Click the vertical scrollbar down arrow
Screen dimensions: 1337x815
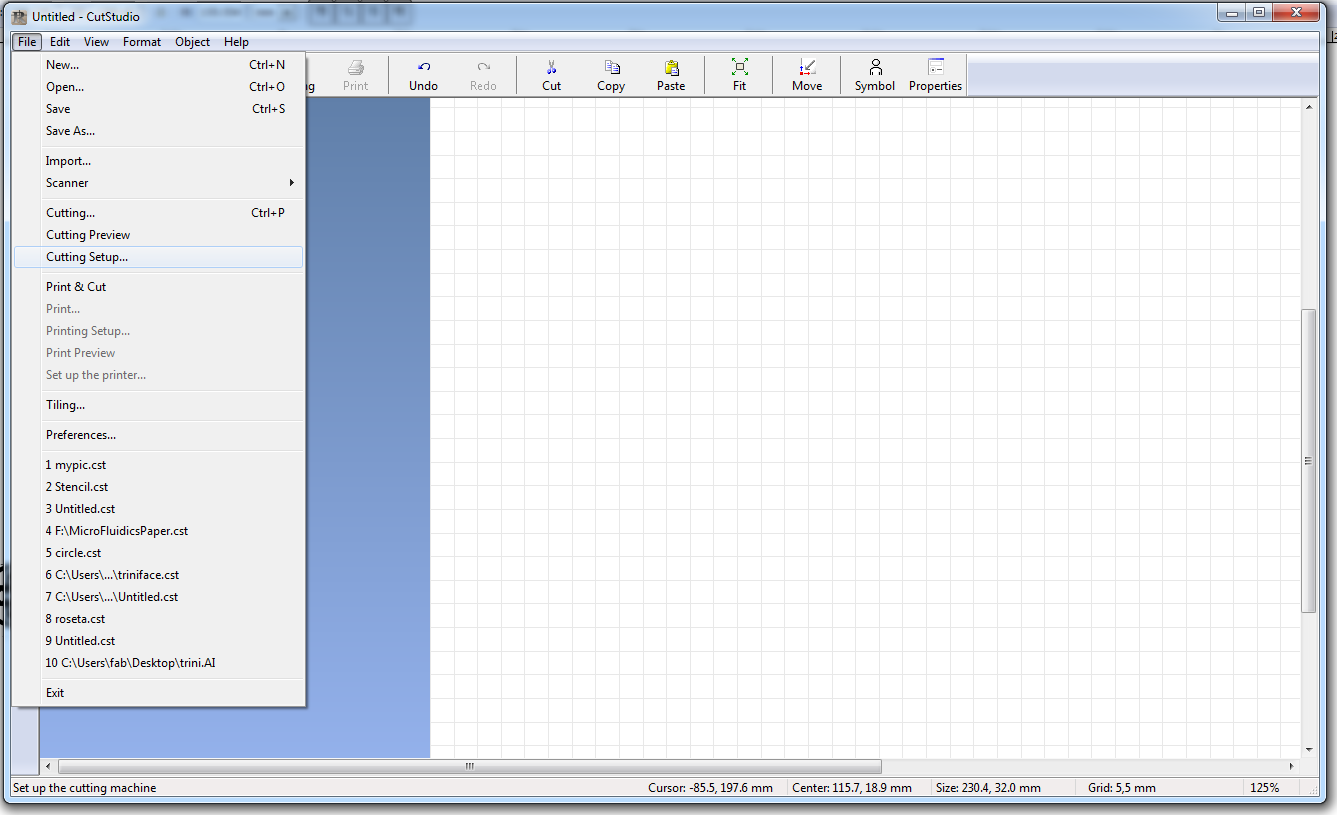pyautogui.click(x=1309, y=750)
